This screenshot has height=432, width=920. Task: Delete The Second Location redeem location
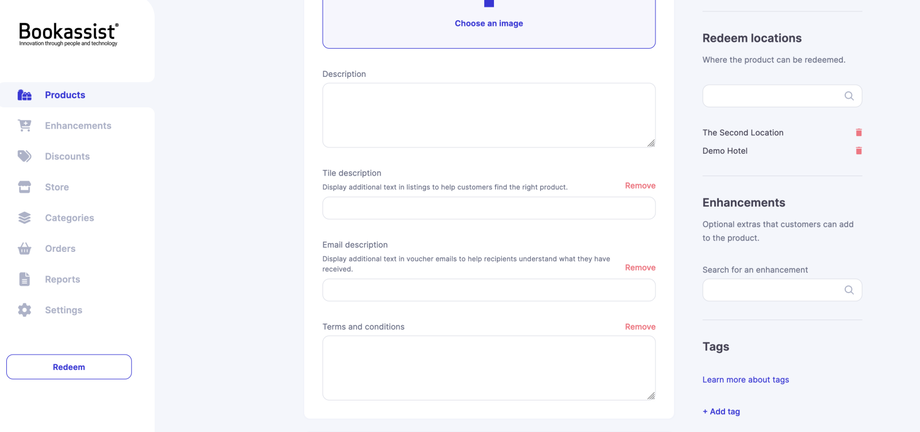(x=858, y=132)
